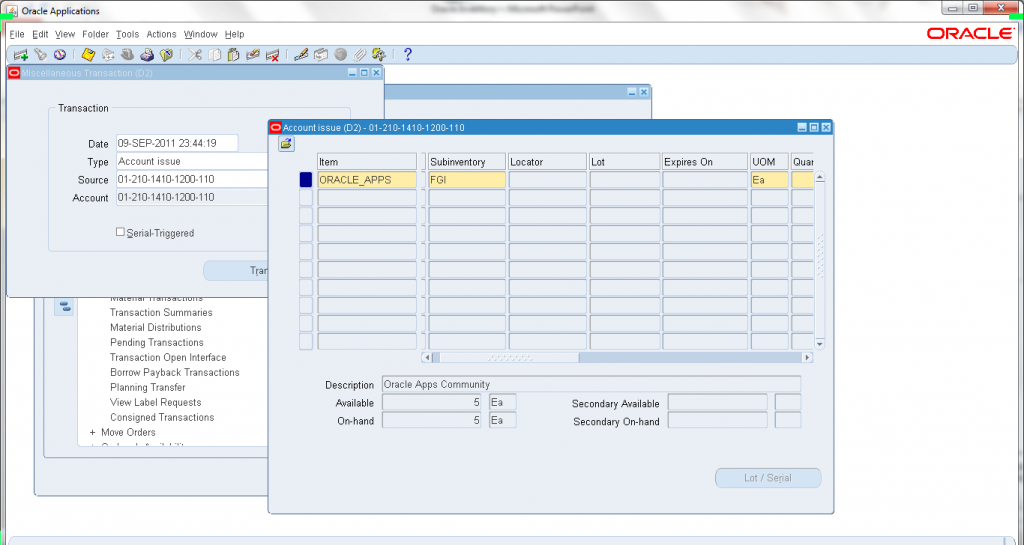The width and height of the screenshot is (1024, 545).
Task: Click the Cut scissors icon
Action: click(x=195, y=55)
